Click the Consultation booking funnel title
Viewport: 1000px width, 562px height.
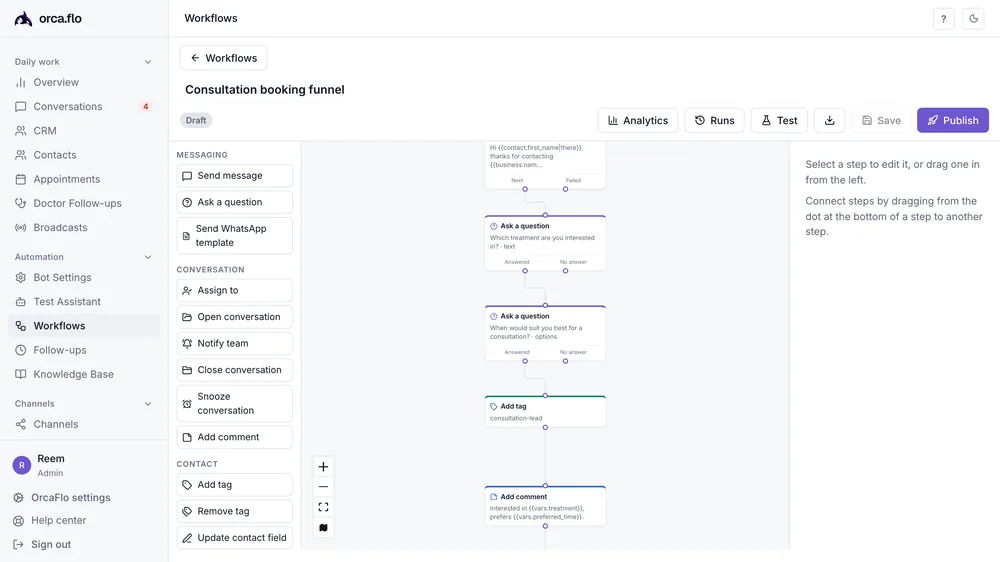click(265, 90)
